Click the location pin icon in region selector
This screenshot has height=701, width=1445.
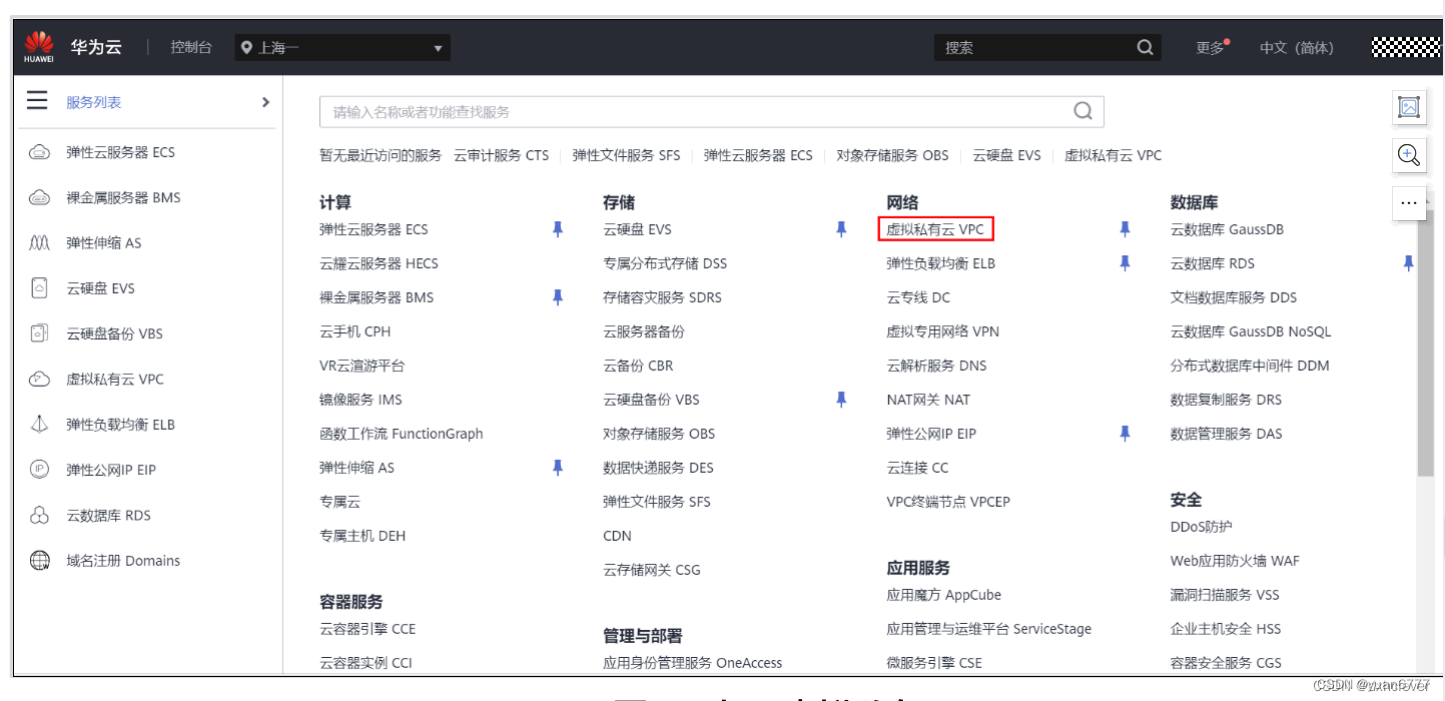(x=247, y=47)
